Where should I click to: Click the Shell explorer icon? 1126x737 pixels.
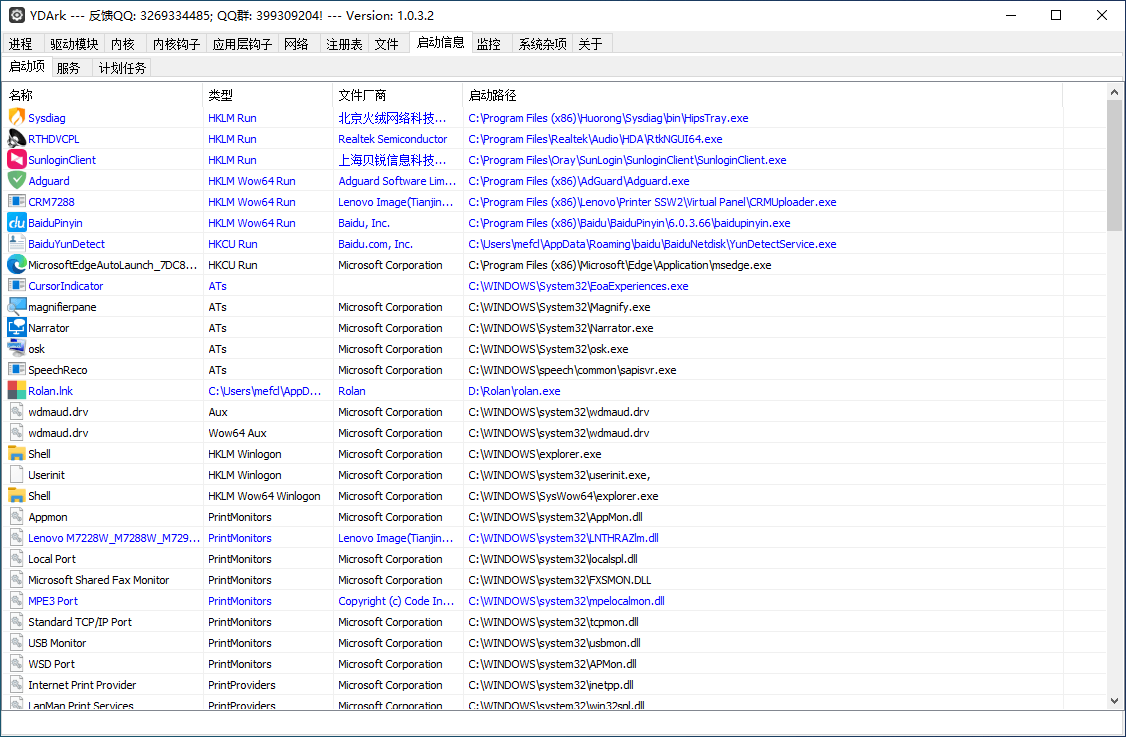coord(16,453)
